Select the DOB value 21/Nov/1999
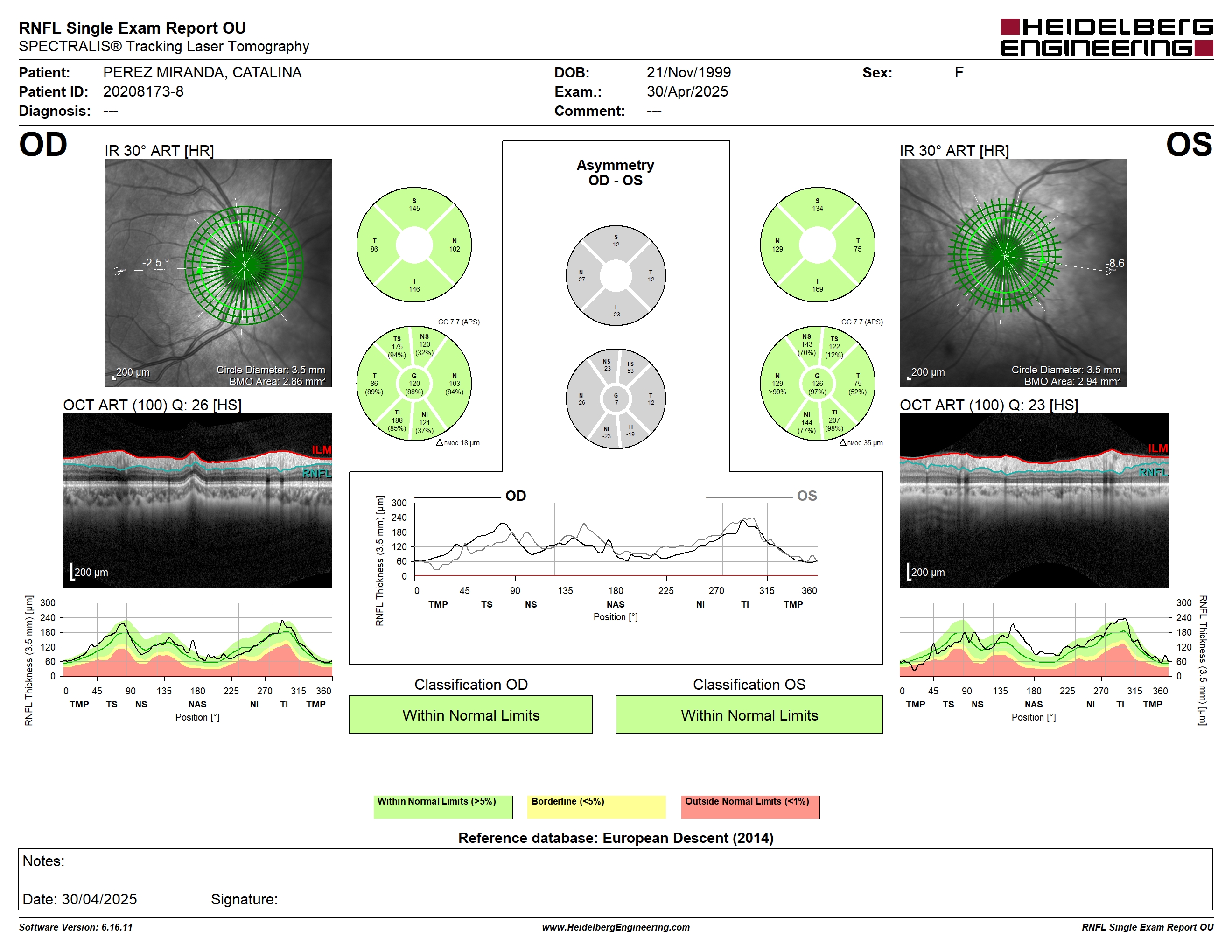The height and width of the screenshot is (952, 1232). (688, 72)
